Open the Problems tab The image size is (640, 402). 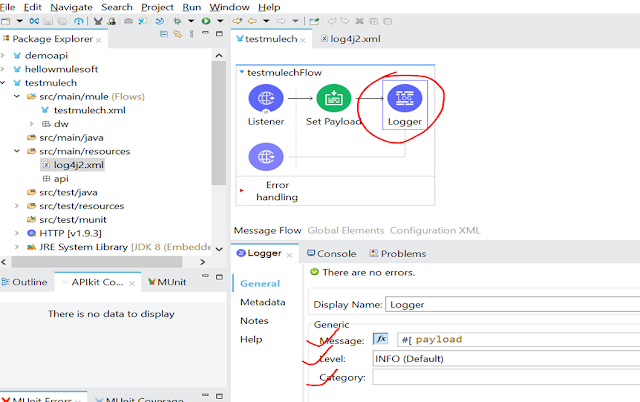(398, 253)
